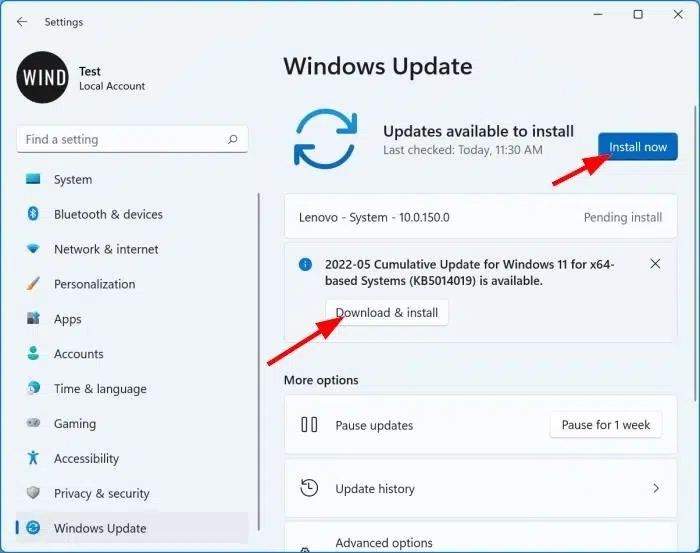Click the Privacy shield icon

(33, 493)
